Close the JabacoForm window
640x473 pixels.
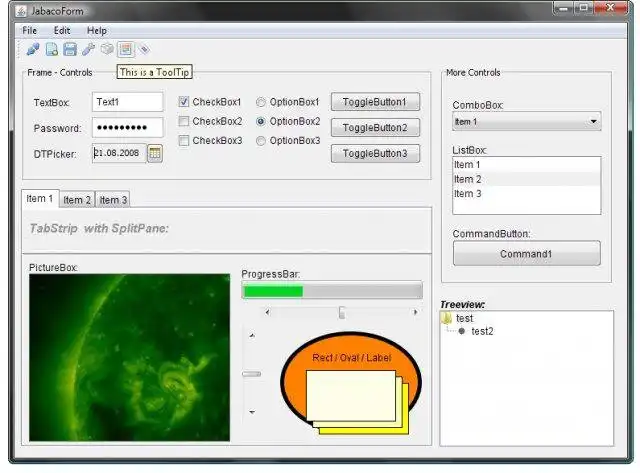[611, 8]
